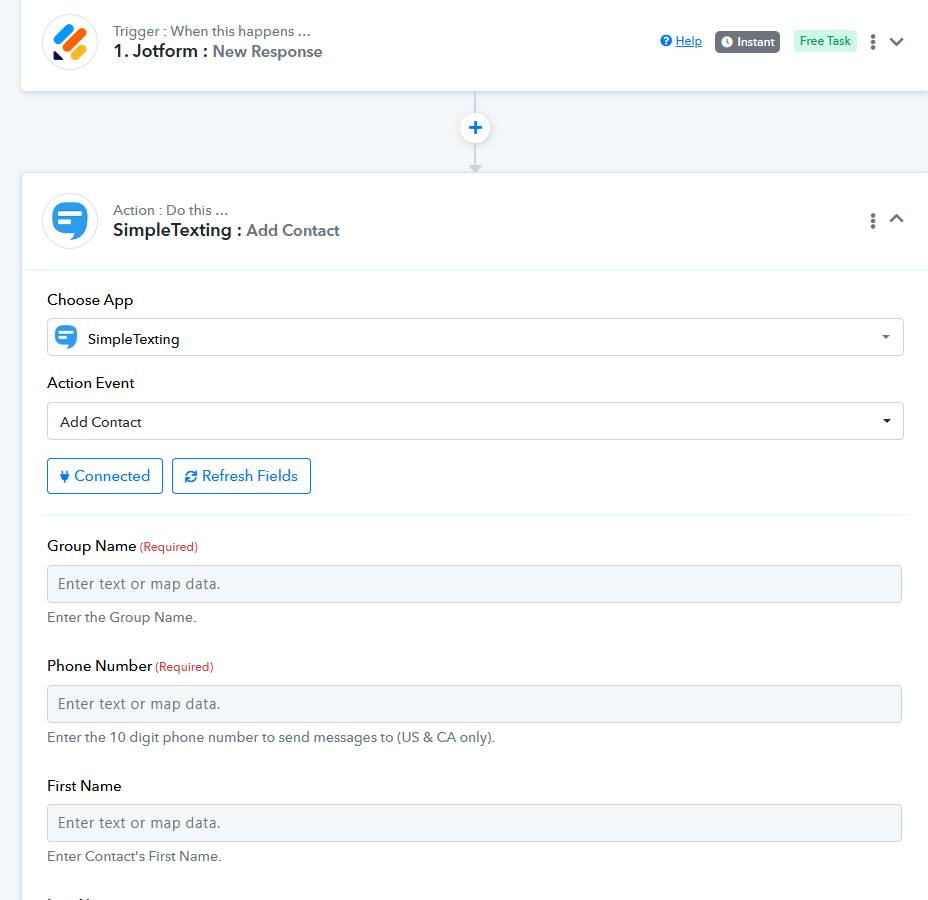Open the Help link
Viewport: 928px width, 900px height.
688,41
